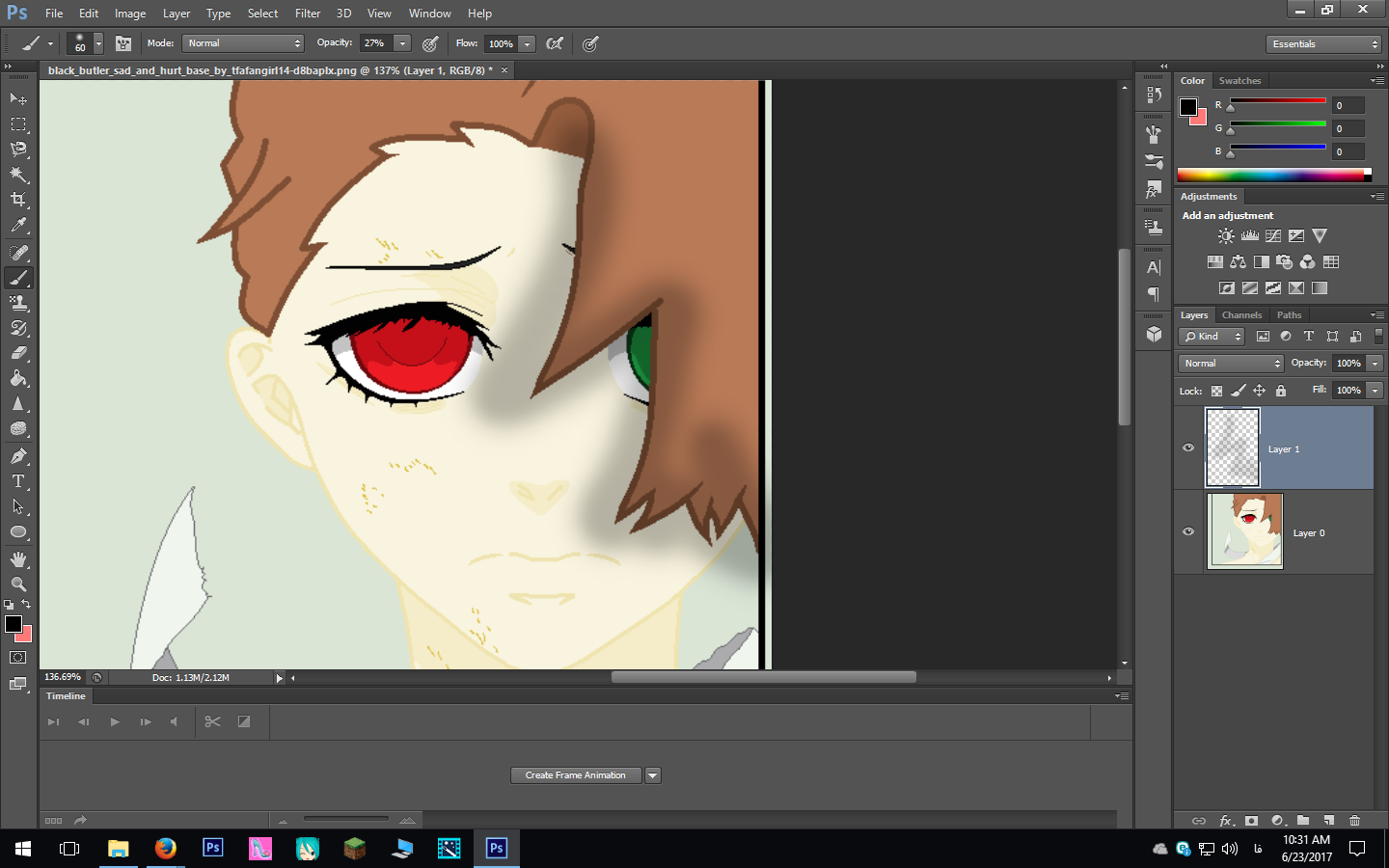This screenshot has width=1389, height=868.
Task: Open layer Opacity dropdown arrow
Action: coord(1375,364)
